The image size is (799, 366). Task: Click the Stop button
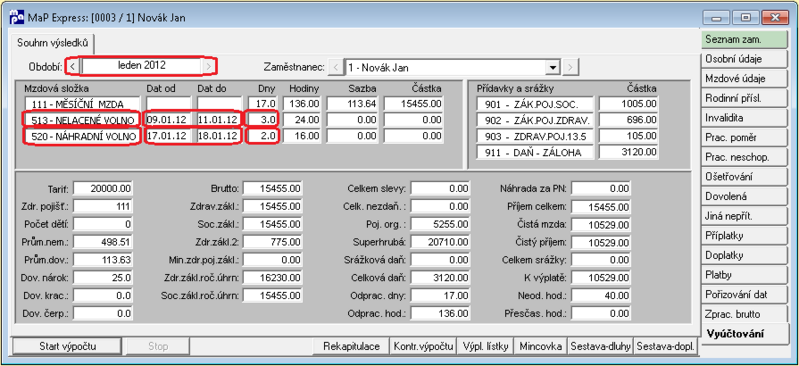click(x=158, y=347)
